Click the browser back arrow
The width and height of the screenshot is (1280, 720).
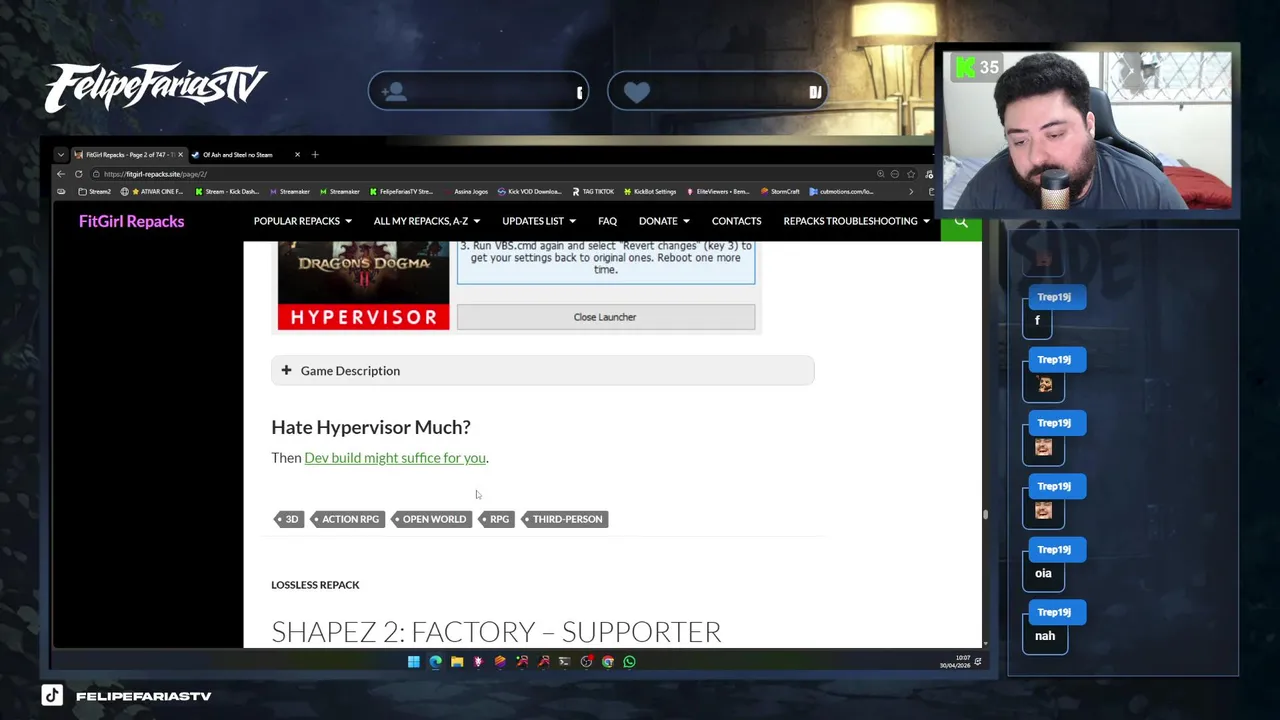61,174
